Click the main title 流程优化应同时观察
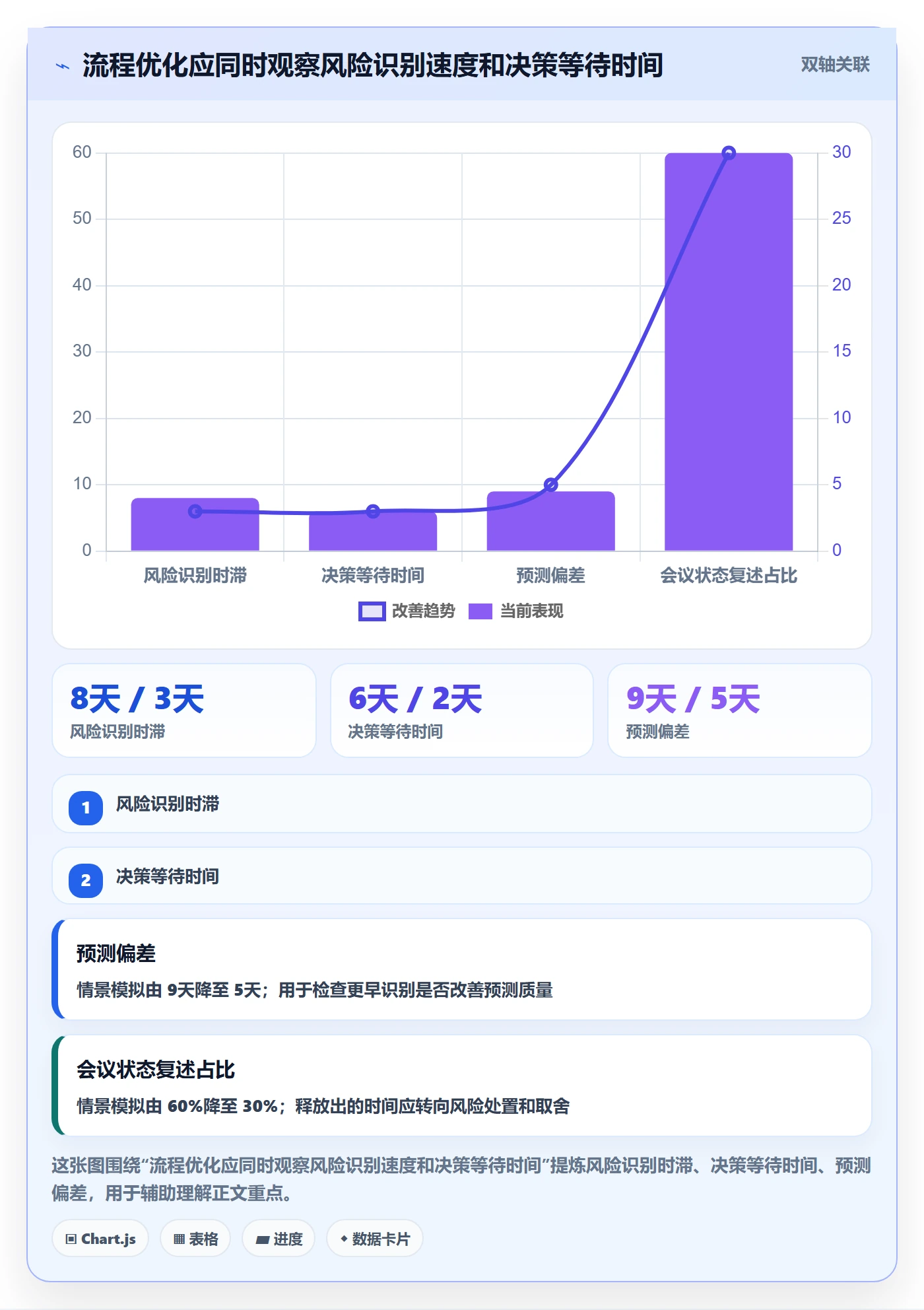The width and height of the screenshot is (924, 1310). click(373, 65)
